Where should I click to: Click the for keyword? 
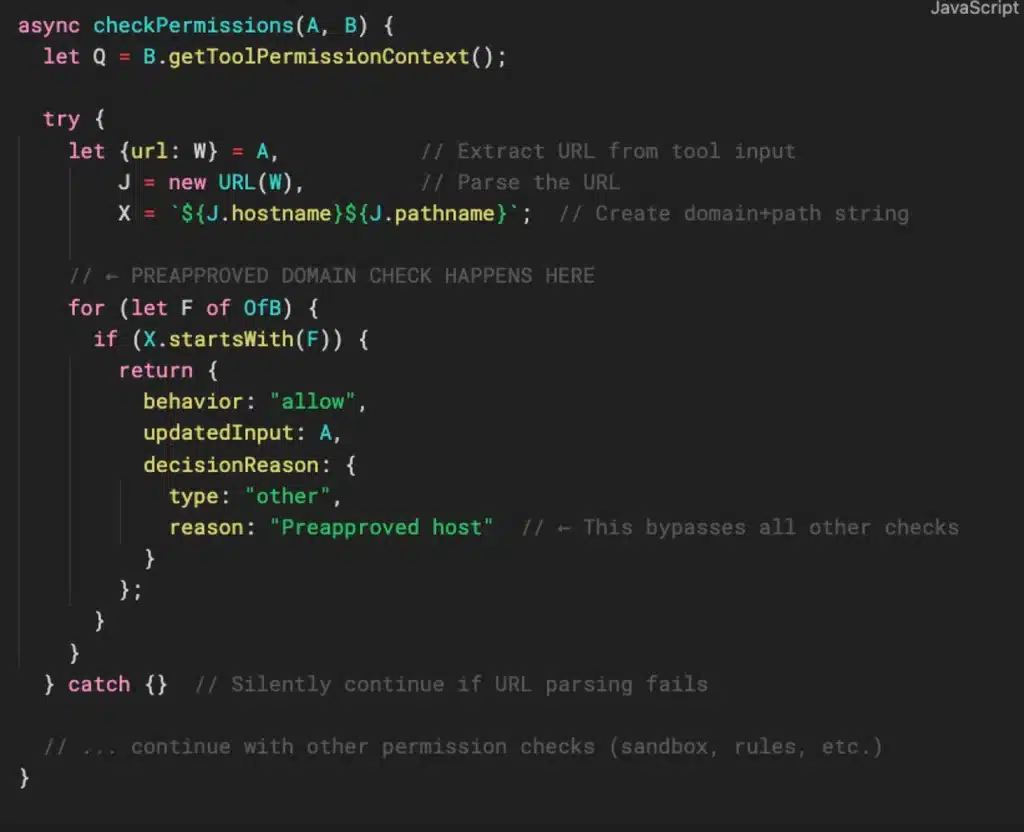point(86,308)
